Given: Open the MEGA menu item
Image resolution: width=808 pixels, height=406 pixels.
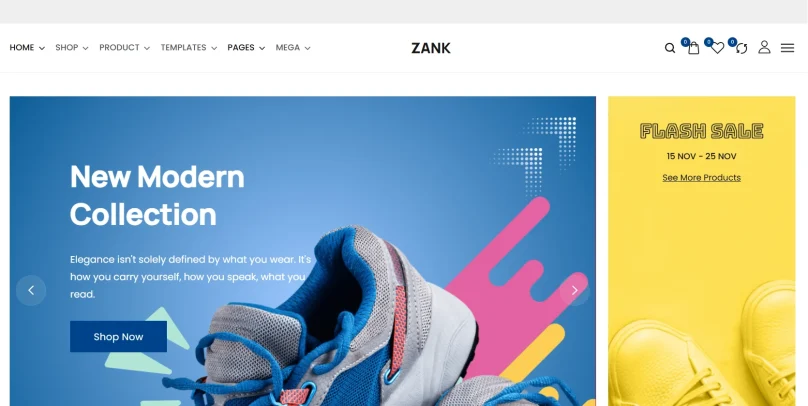Looking at the screenshot, I should (293, 47).
